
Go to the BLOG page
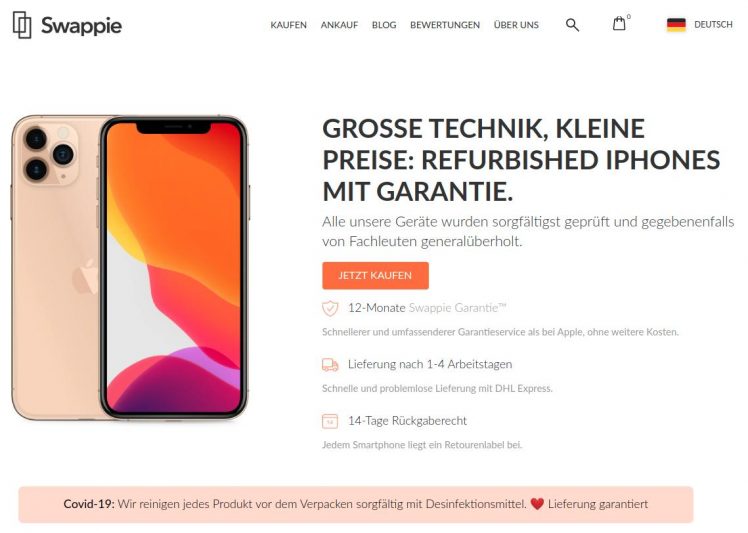tap(384, 25)
